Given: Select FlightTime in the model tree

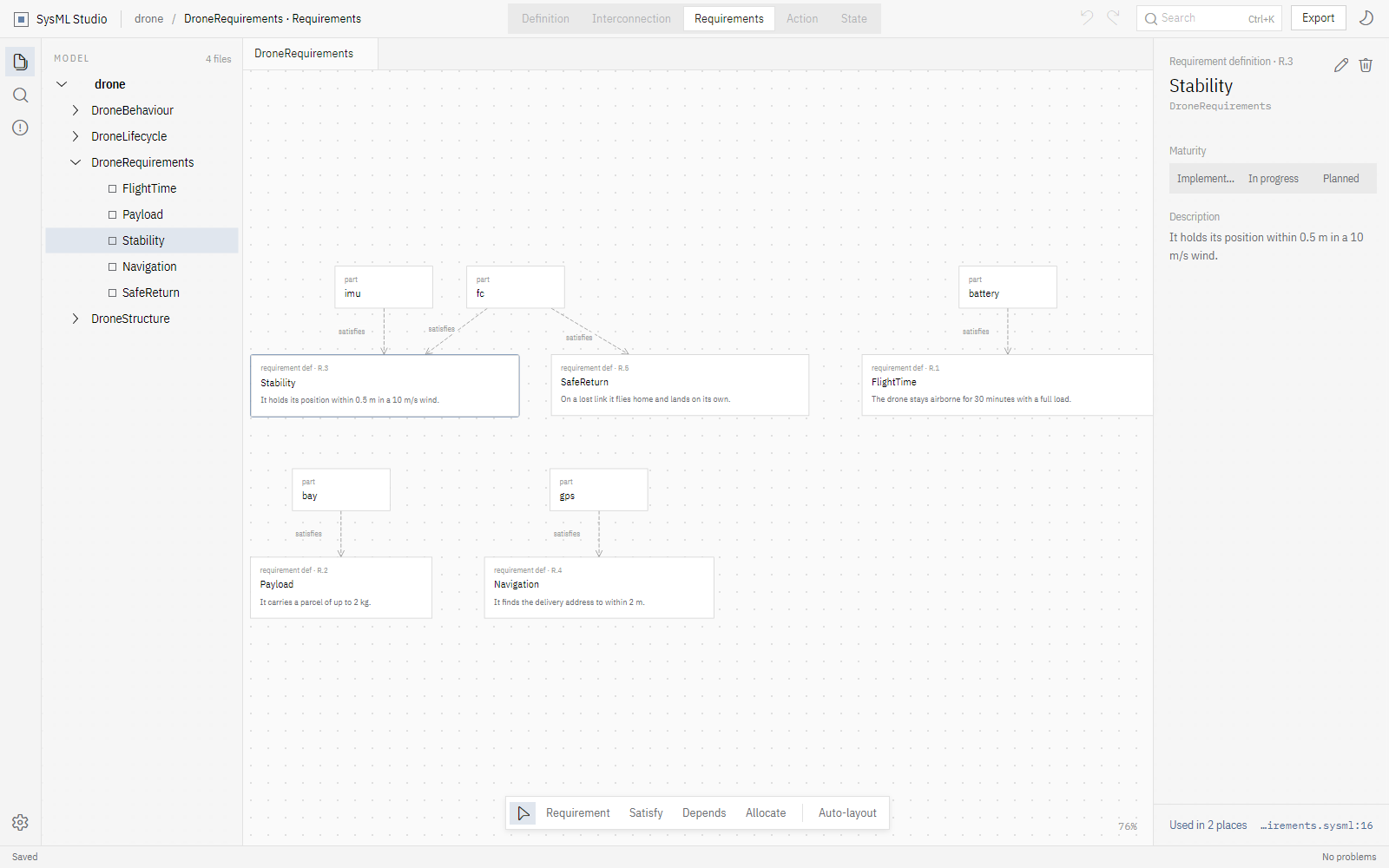Looking at the screenshot, I should 142,188.
